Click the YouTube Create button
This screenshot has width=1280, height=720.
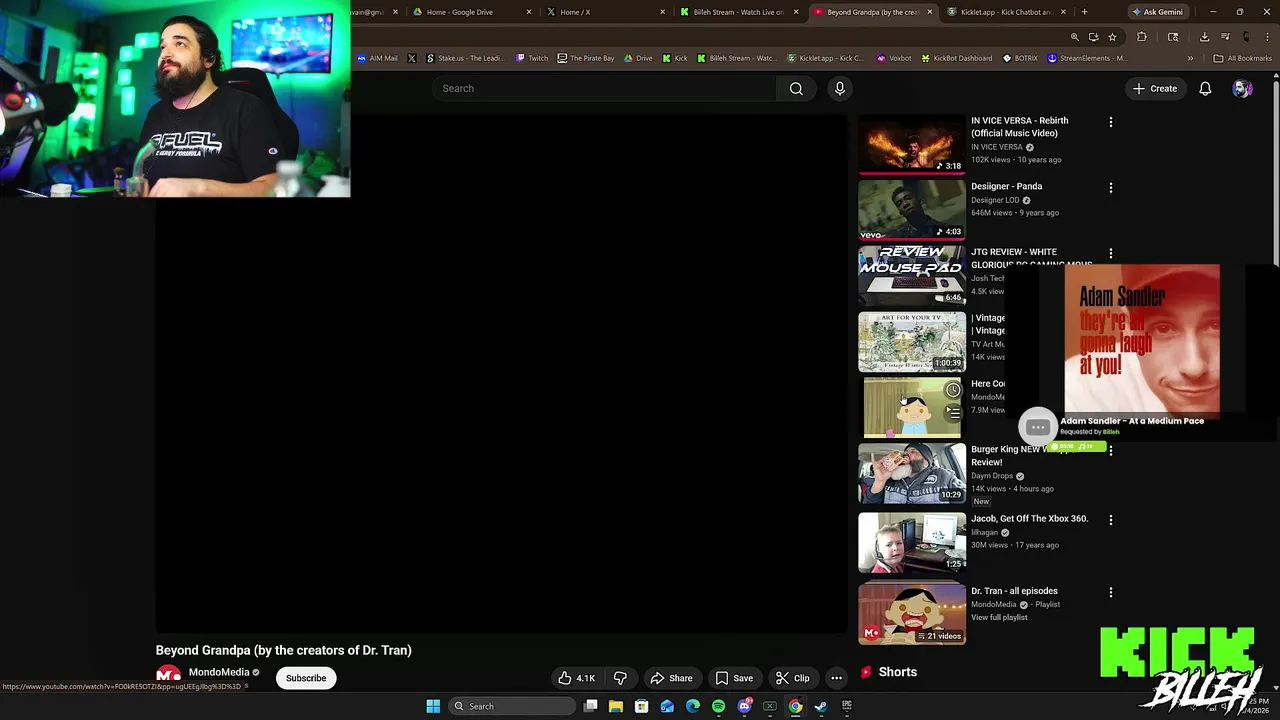click(1154, 88)
